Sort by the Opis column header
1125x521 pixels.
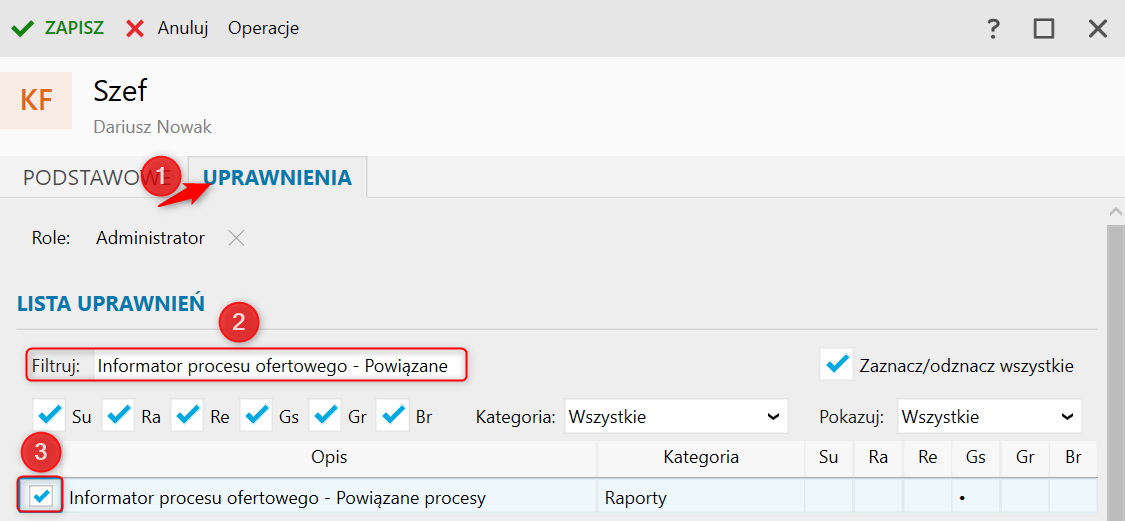tap(329, 458)
